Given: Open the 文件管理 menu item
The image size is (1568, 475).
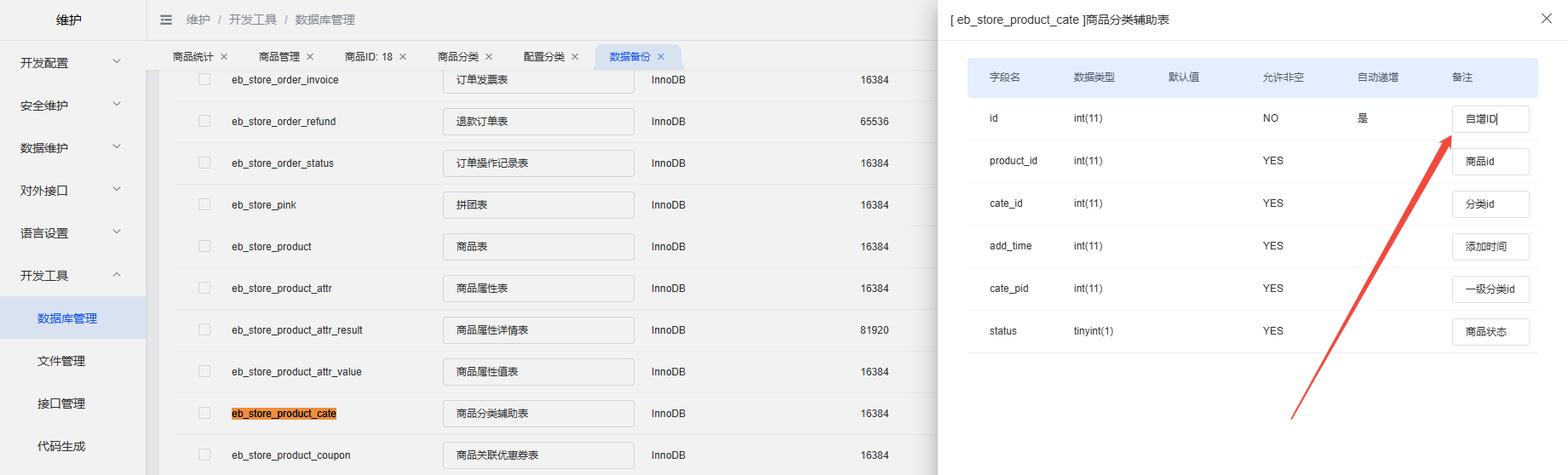Looking at the screenshot, I should (61, 361).
